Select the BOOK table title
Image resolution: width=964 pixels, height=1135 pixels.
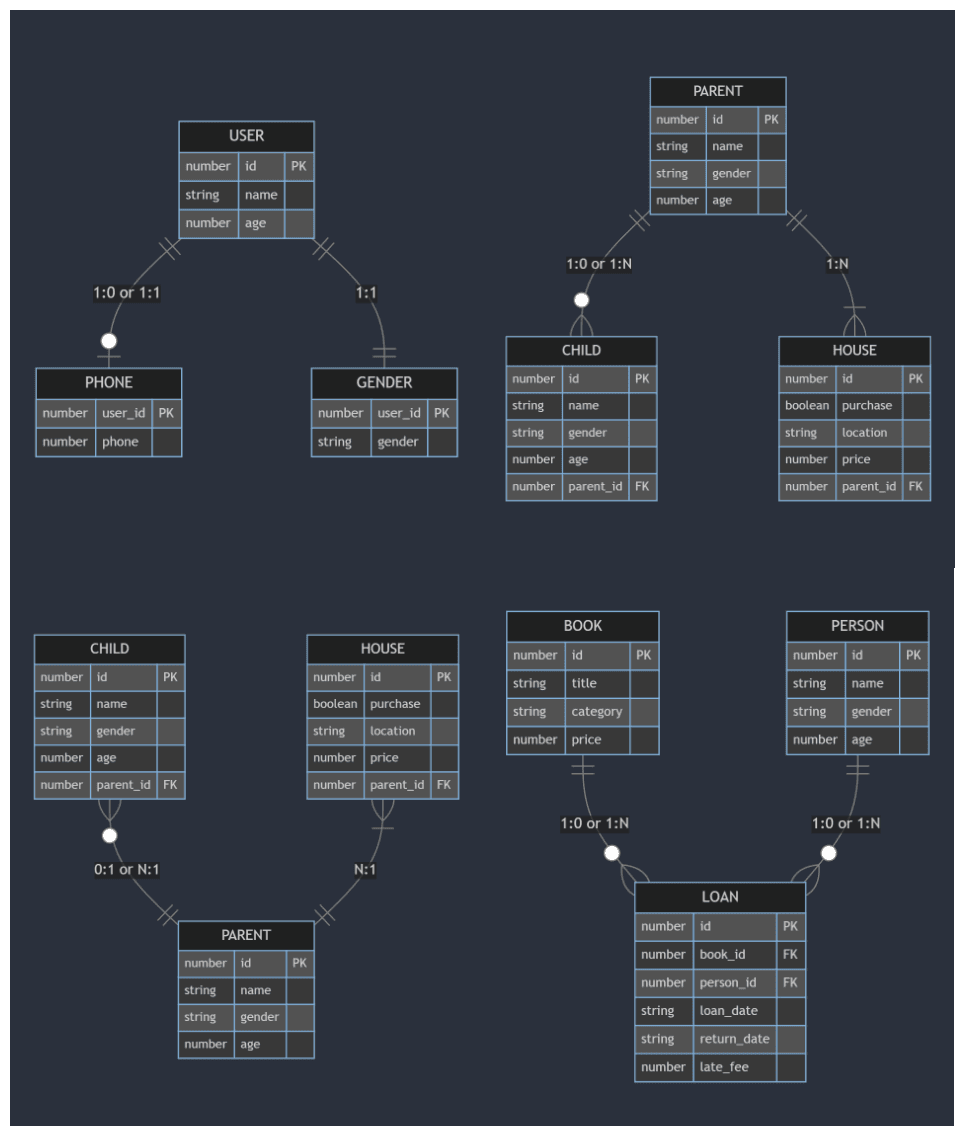[582, 626]
